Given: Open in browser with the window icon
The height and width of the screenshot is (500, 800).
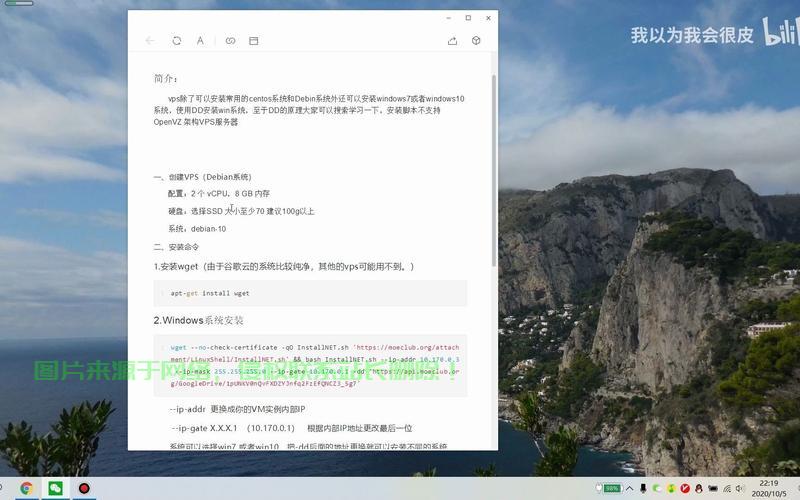Looking at the screenshot, I should [x=254, y=41].
